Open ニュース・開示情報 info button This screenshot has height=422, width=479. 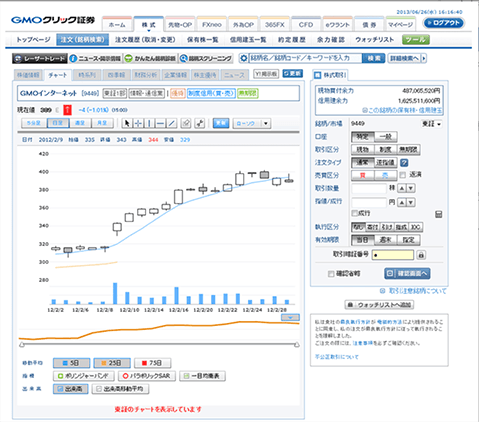point(96,59)
